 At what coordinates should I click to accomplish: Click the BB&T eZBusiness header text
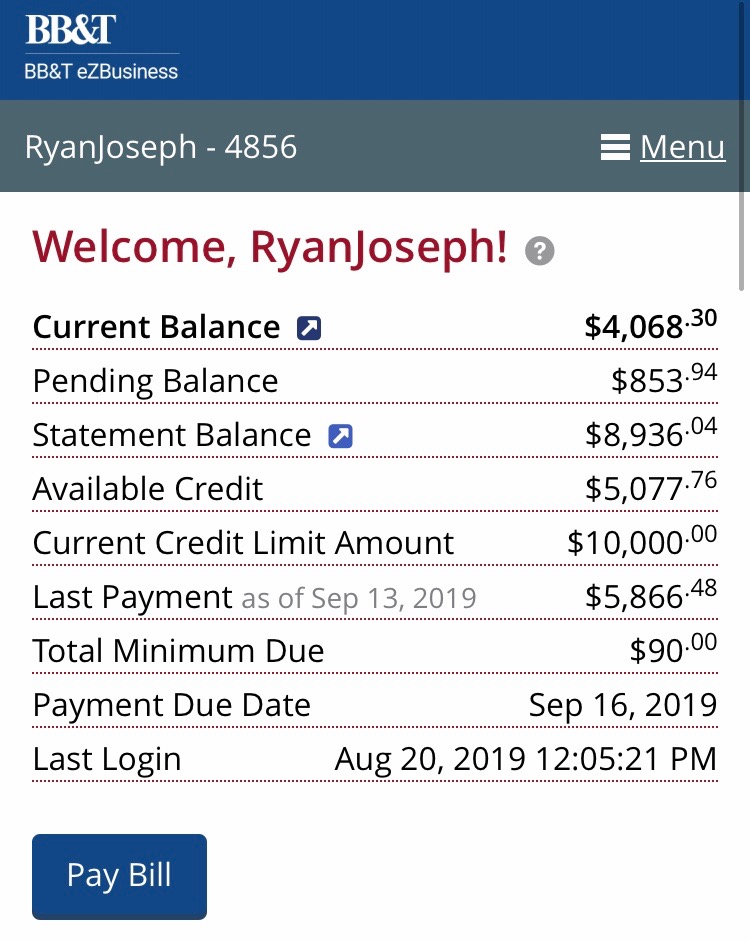tap(101, 72)
